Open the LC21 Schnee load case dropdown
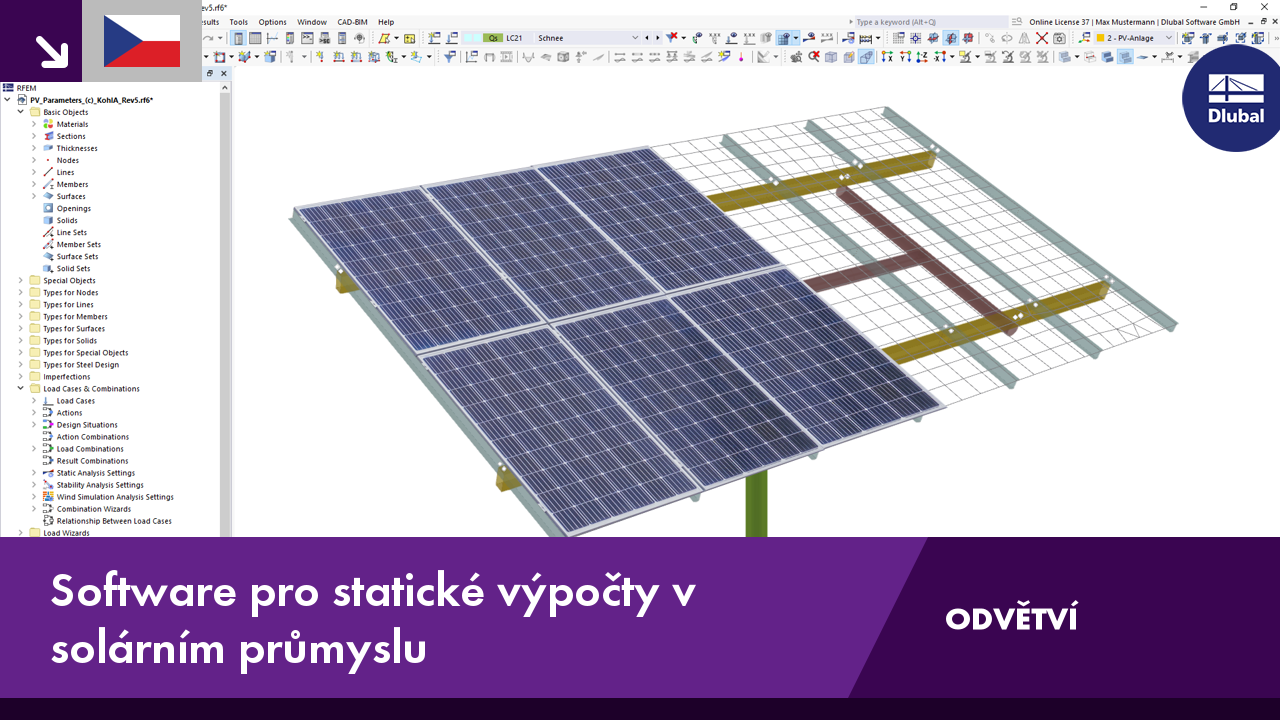Screen dimensions: 1280x720 coord(636,38)
